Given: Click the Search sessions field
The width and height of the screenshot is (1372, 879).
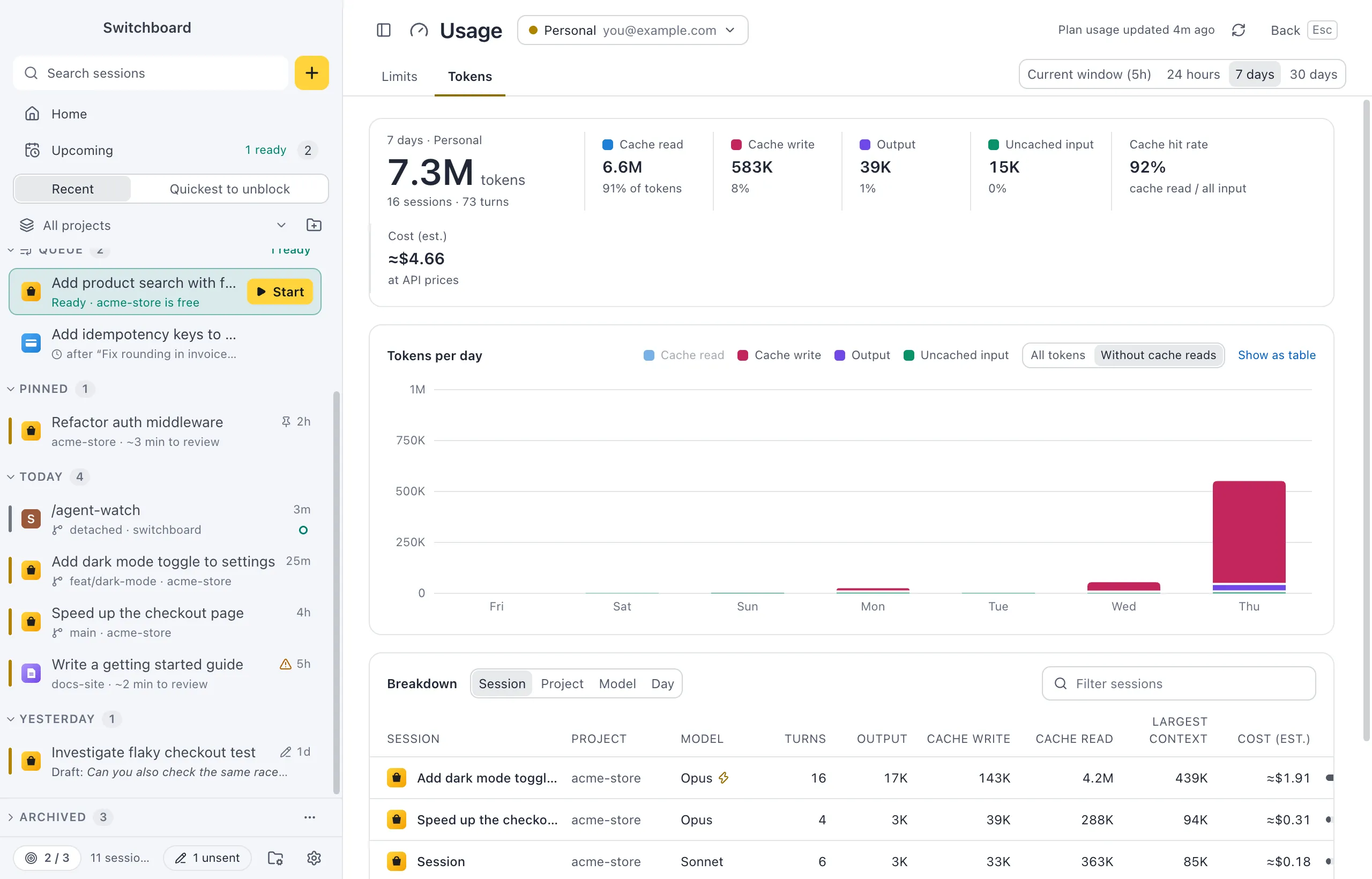Looking at the screenshot, I should click(151, 73).
